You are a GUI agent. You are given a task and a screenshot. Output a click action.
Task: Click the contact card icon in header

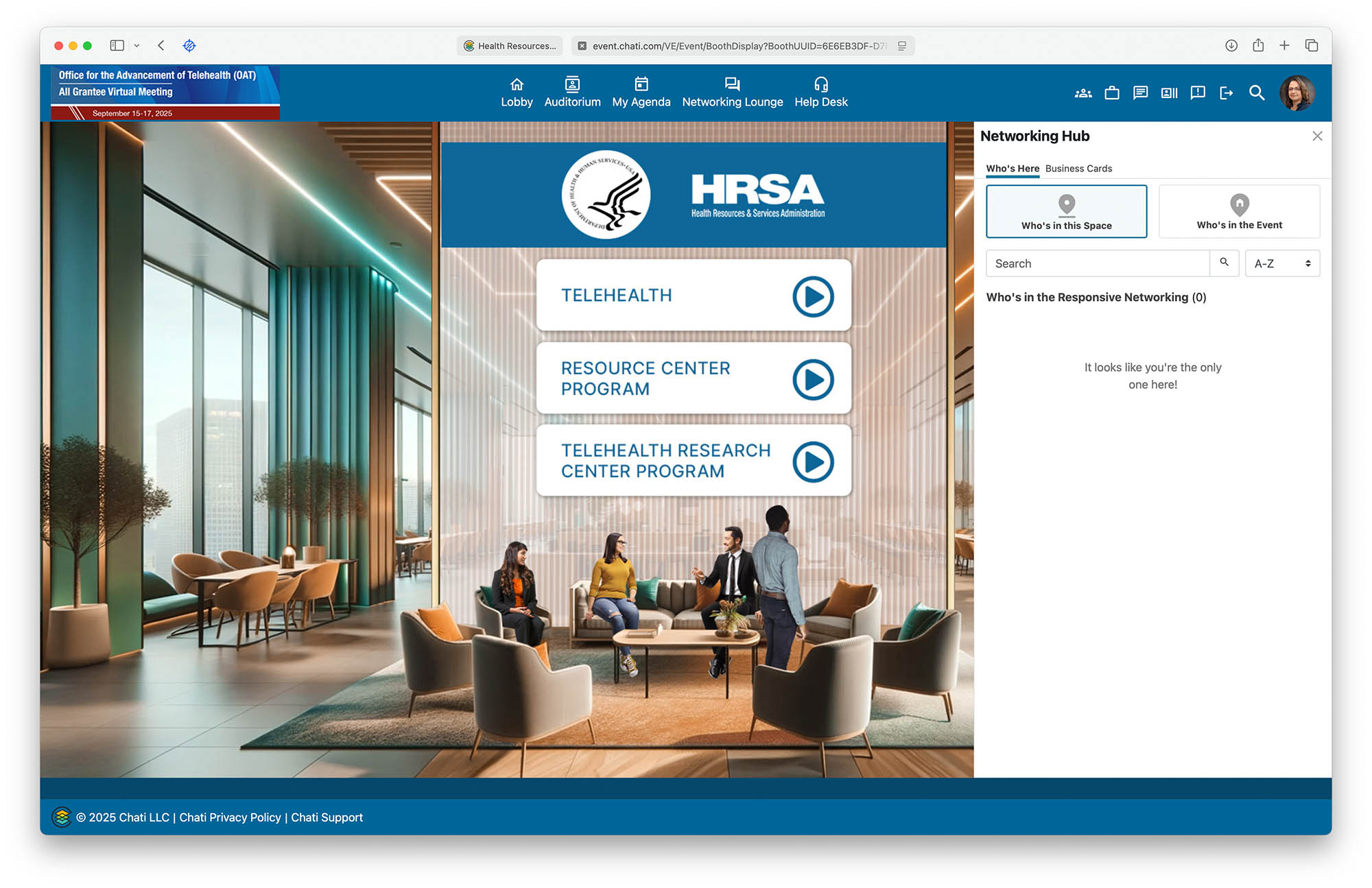click(x=1169, y=93)
